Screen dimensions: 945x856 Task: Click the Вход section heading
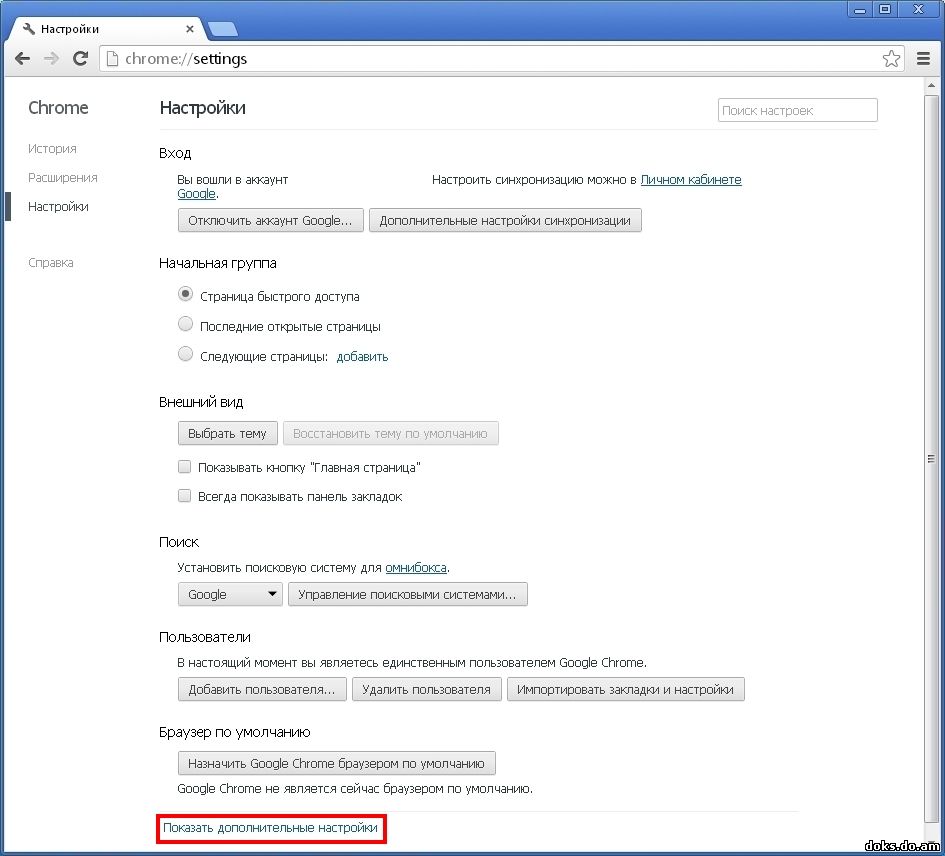click(175, 153)
